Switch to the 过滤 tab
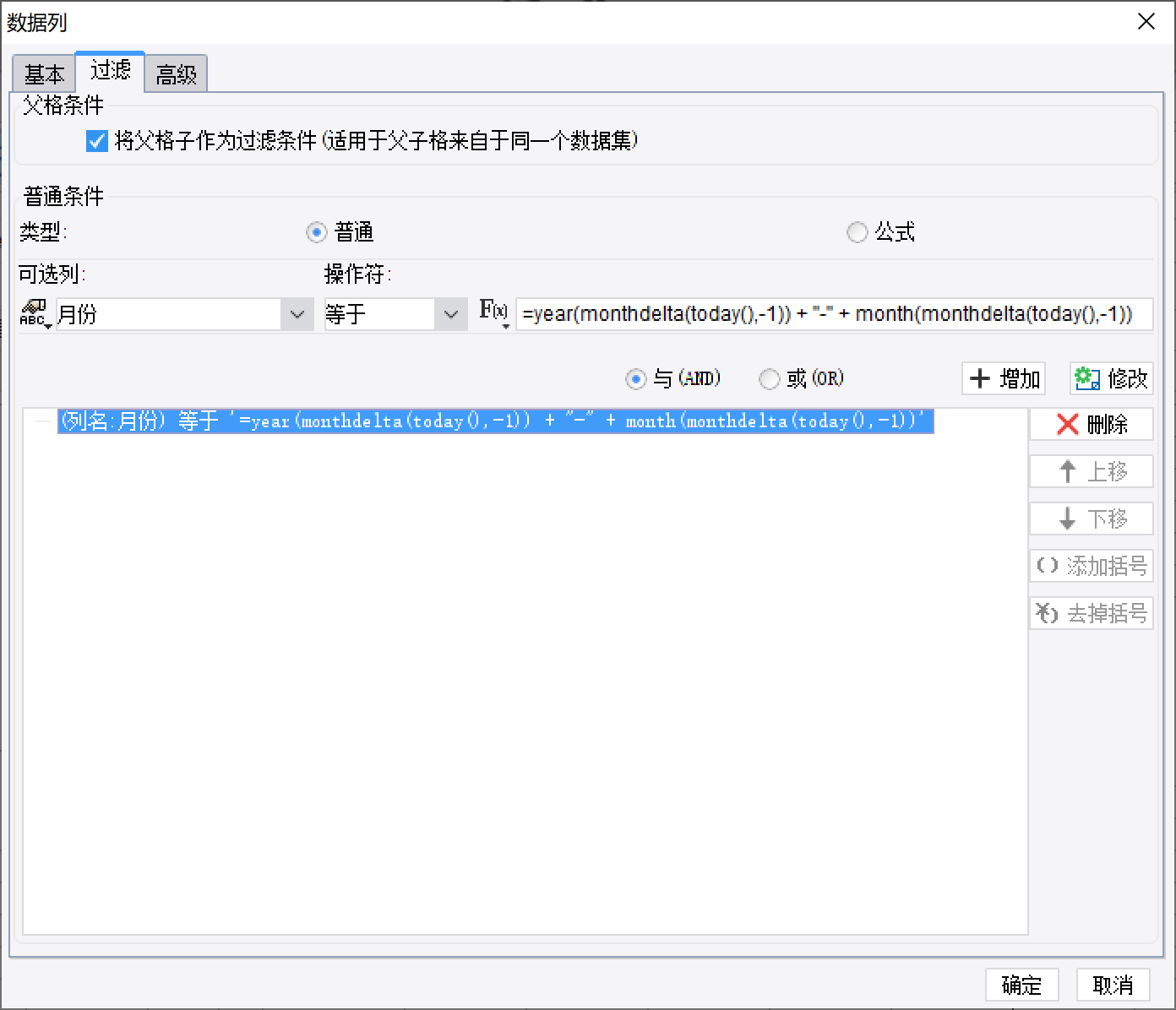 coord(110,71)
